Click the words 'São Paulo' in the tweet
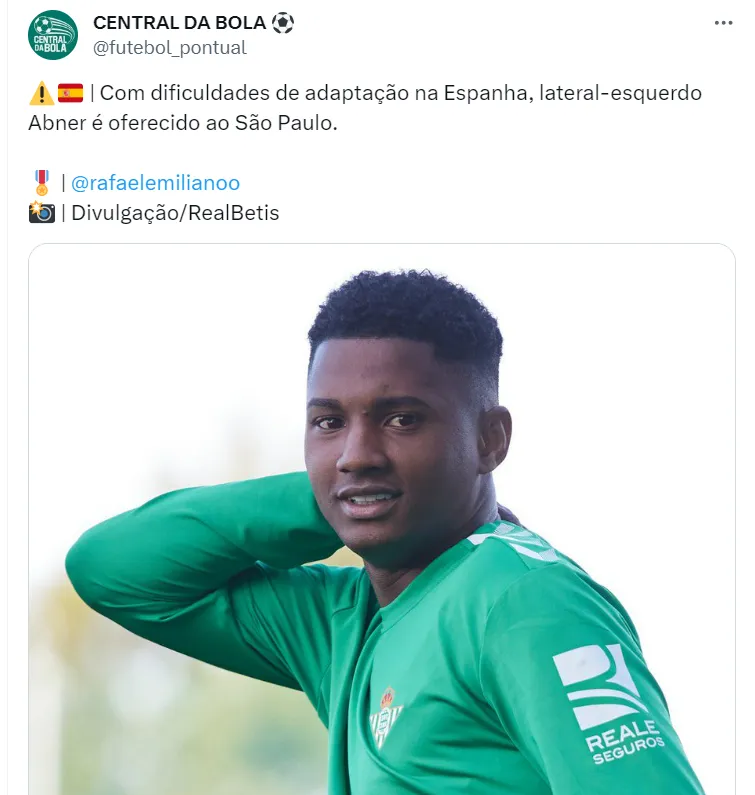 (x=284, y=123)
